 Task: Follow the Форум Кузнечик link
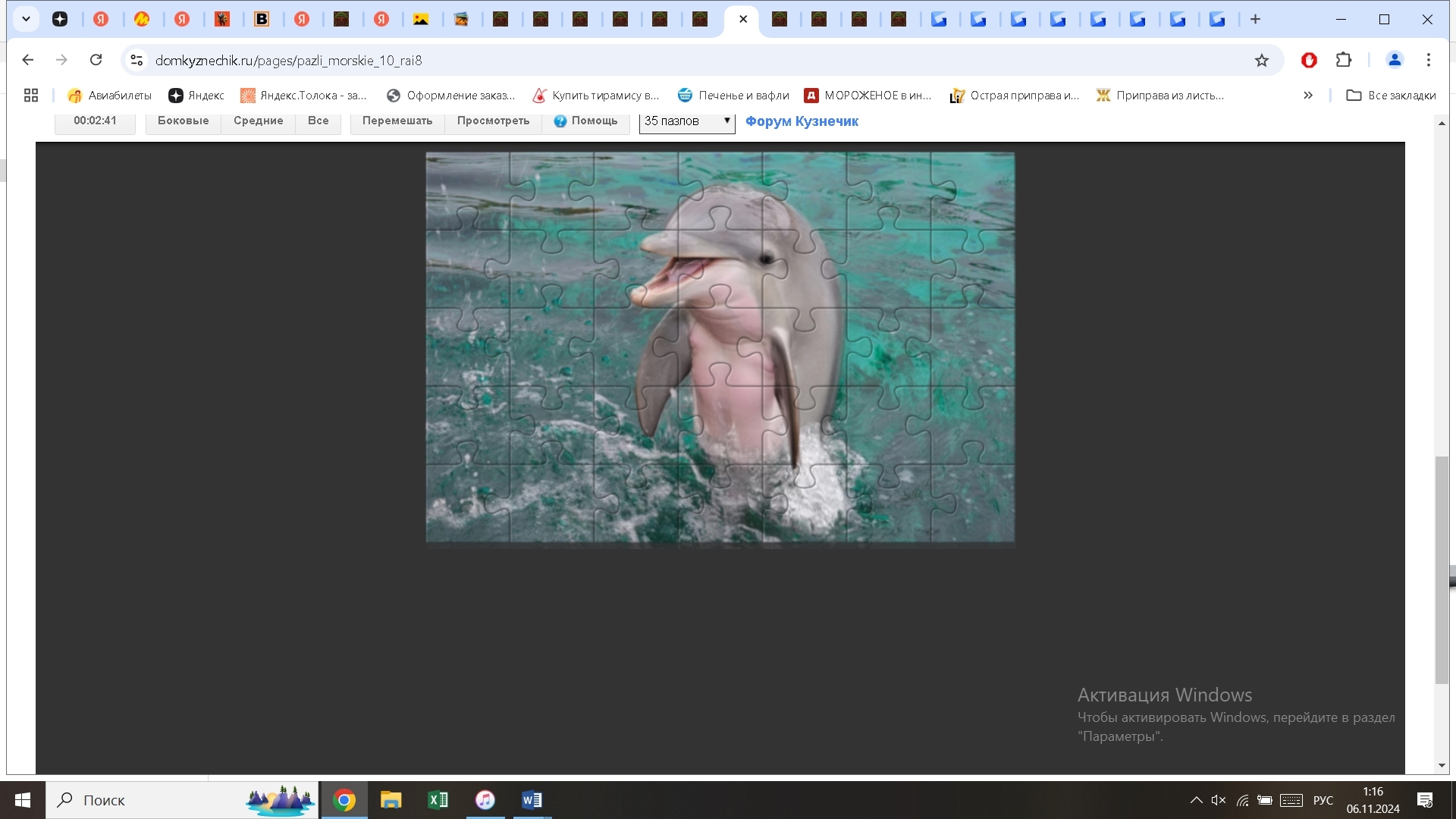pos(802,121)
